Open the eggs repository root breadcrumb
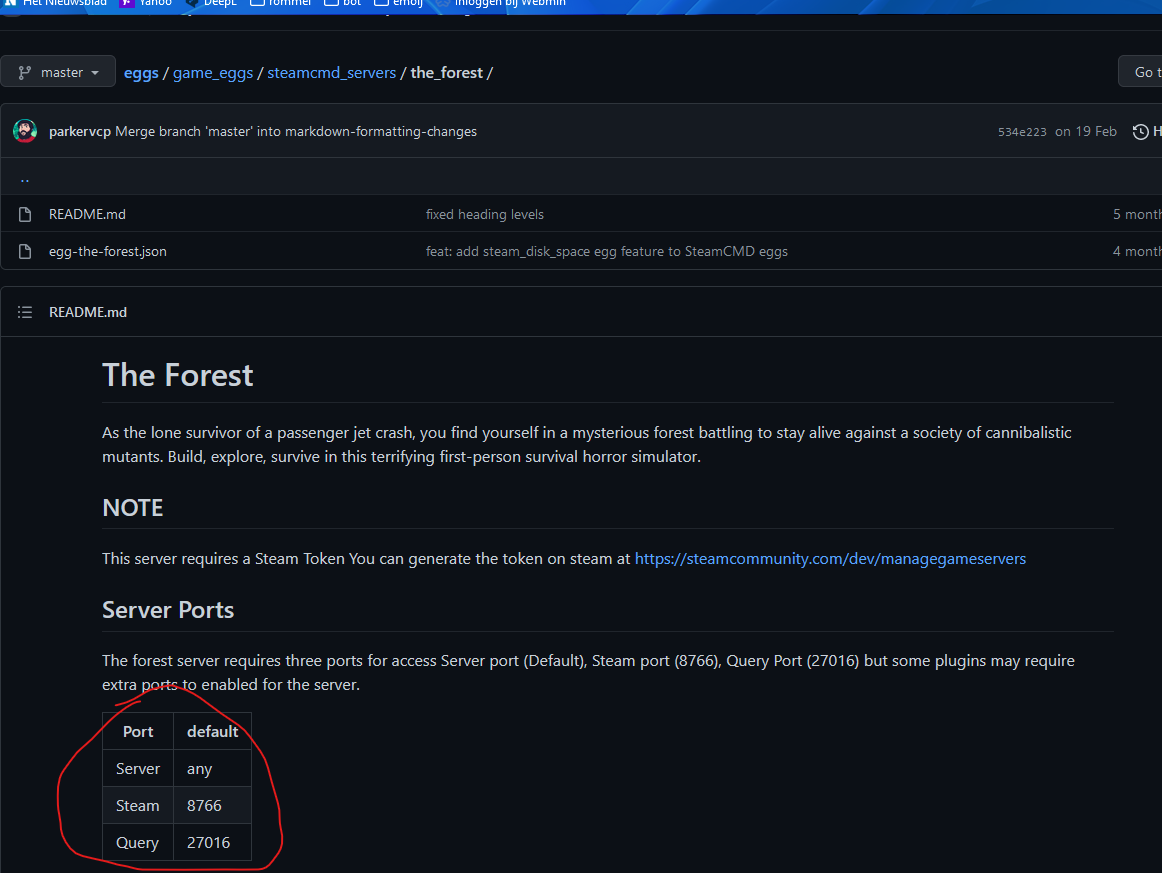This screenshot has height=873, width=1162. 140,72
